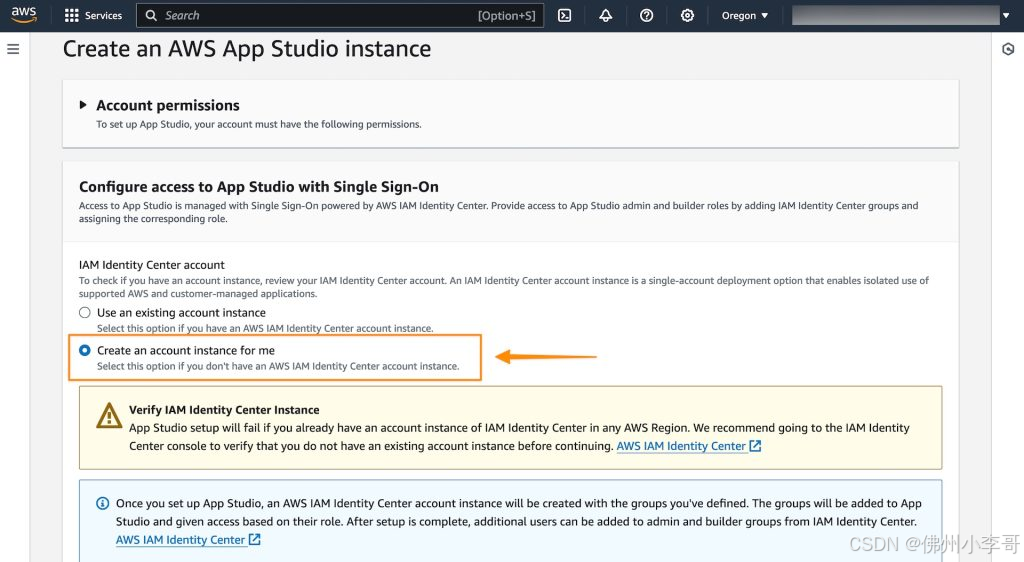Viewport: 1024px width, 562px height.
Task: Click external-link icon in the warning box
Action: coord(756,446)
